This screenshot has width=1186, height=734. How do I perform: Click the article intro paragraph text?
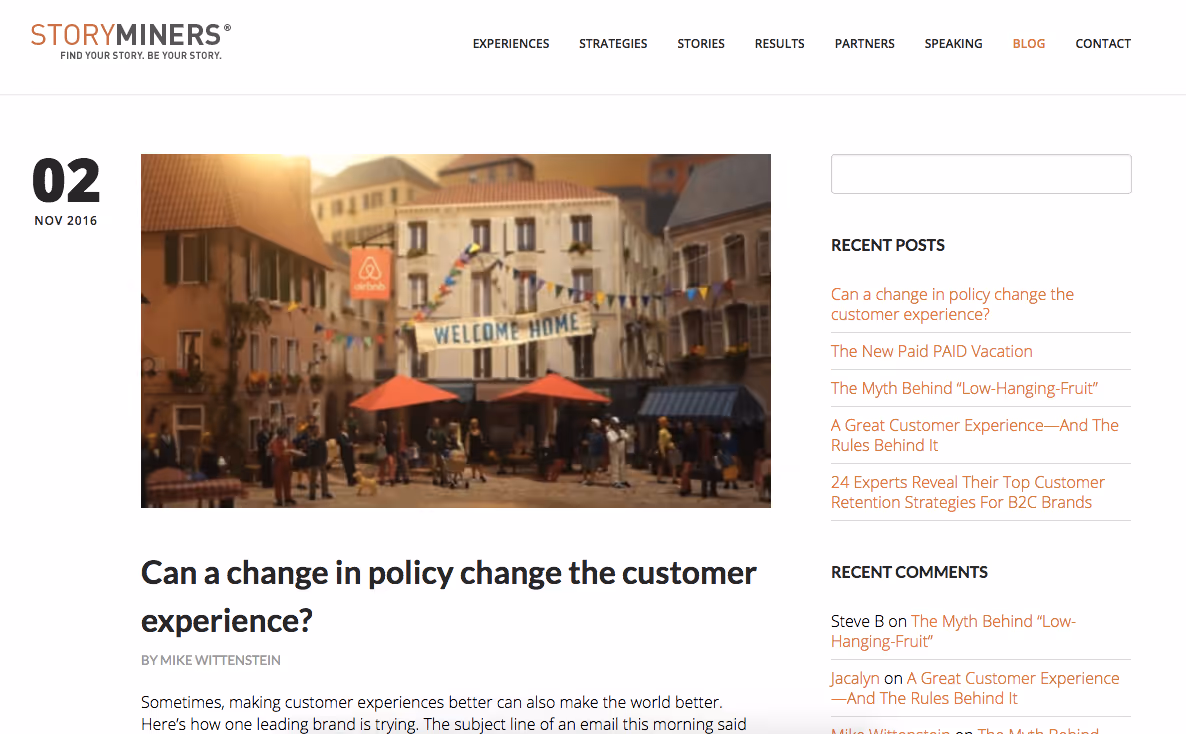(x=443, y=713)
